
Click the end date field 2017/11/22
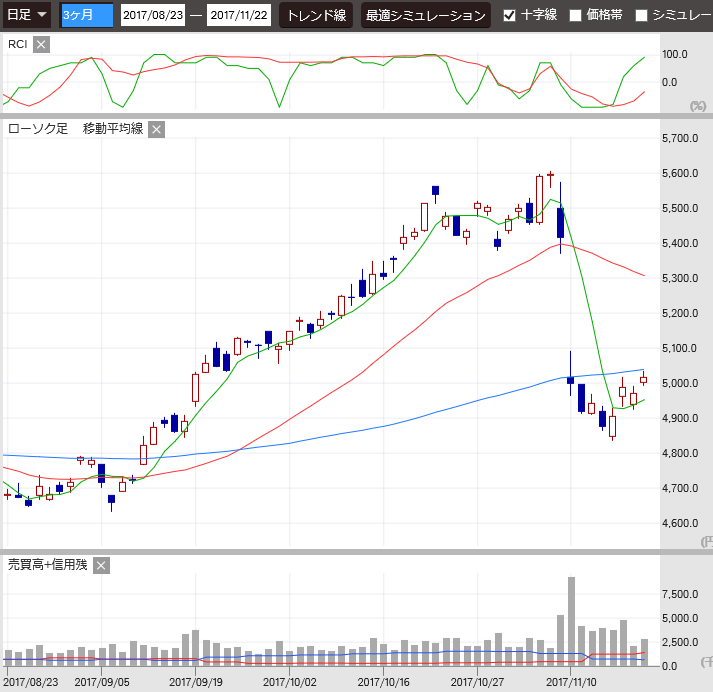(238, 15)
